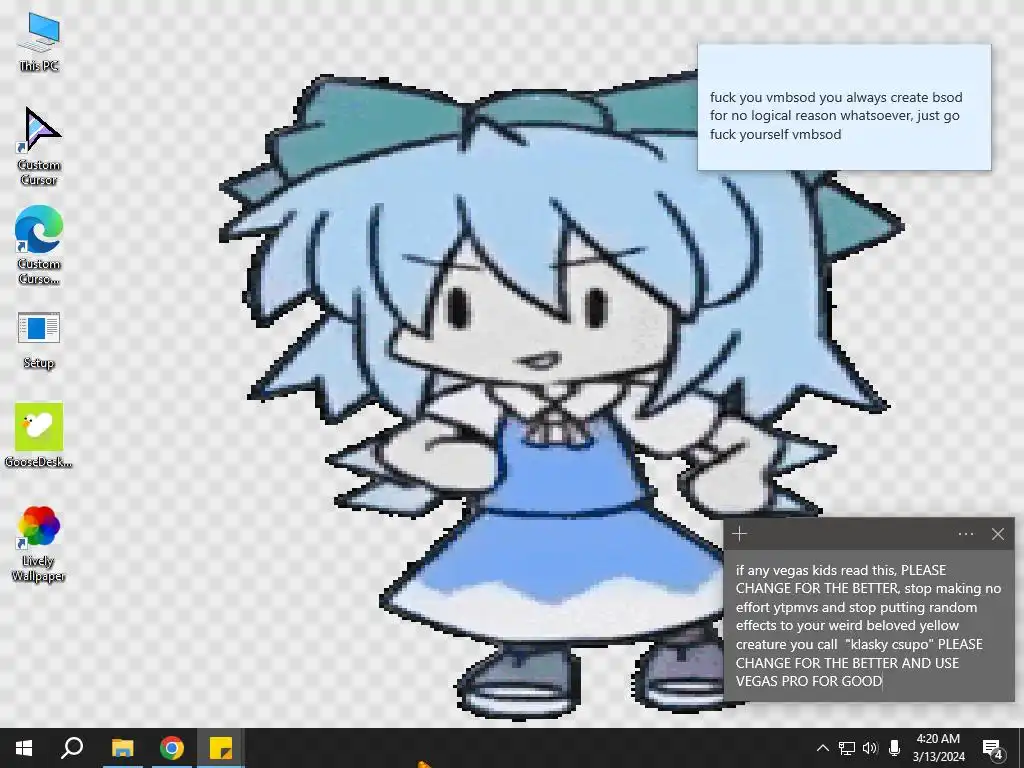This screenshot has width=1024, height=768.
Task: Open network status tray icon
Action: [x=846, y=748]
